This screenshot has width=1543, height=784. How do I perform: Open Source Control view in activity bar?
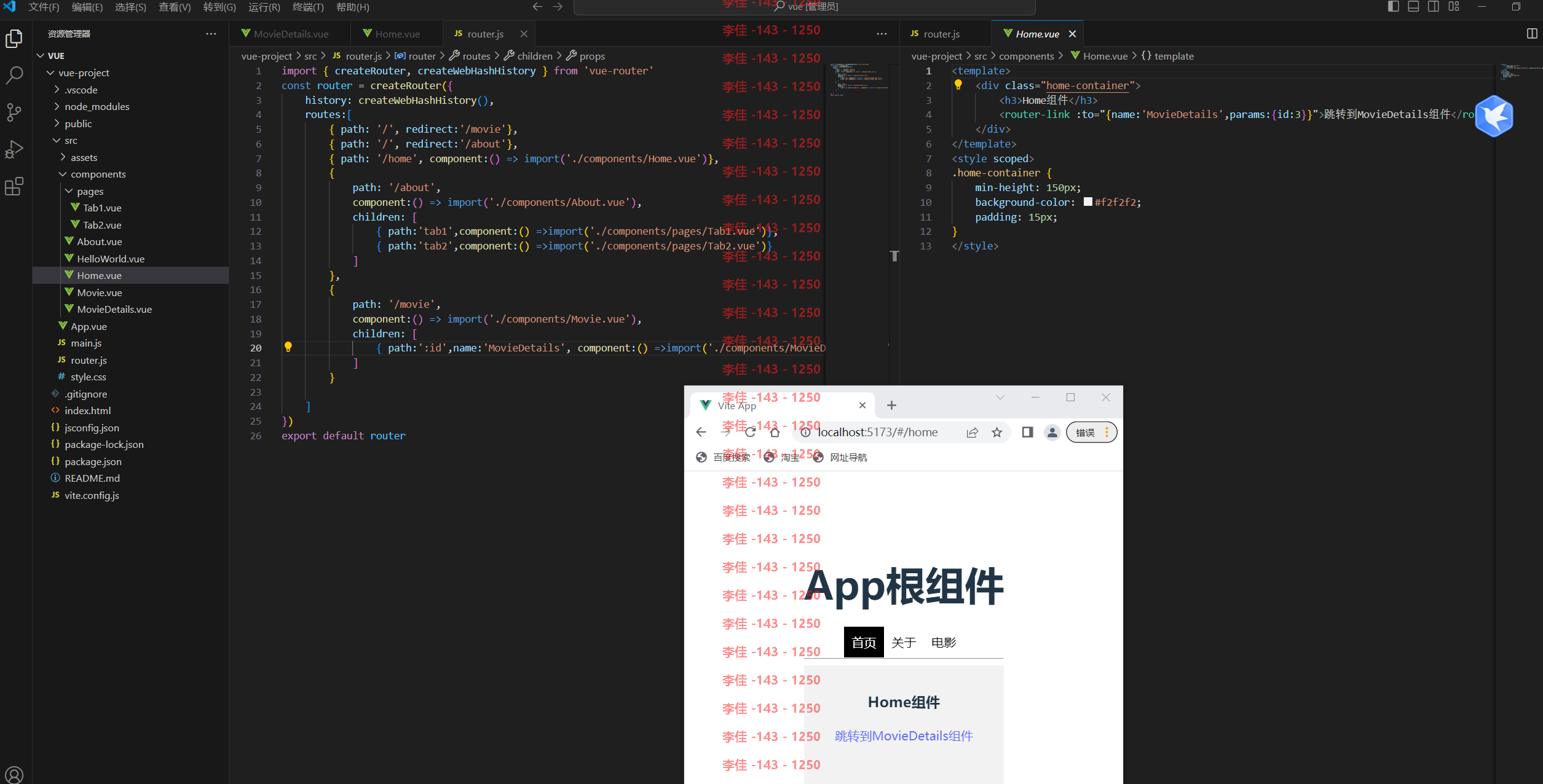pos(14,112)
